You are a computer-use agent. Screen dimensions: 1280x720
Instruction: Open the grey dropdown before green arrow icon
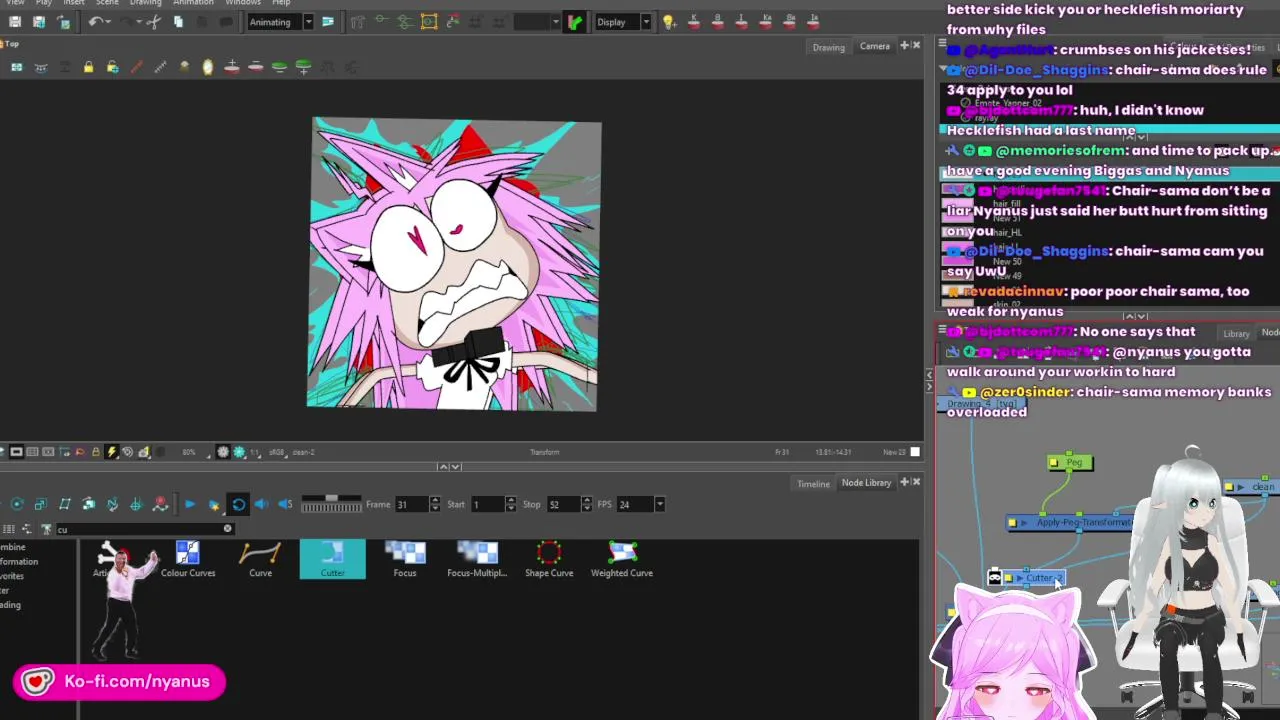coord(557,22)
